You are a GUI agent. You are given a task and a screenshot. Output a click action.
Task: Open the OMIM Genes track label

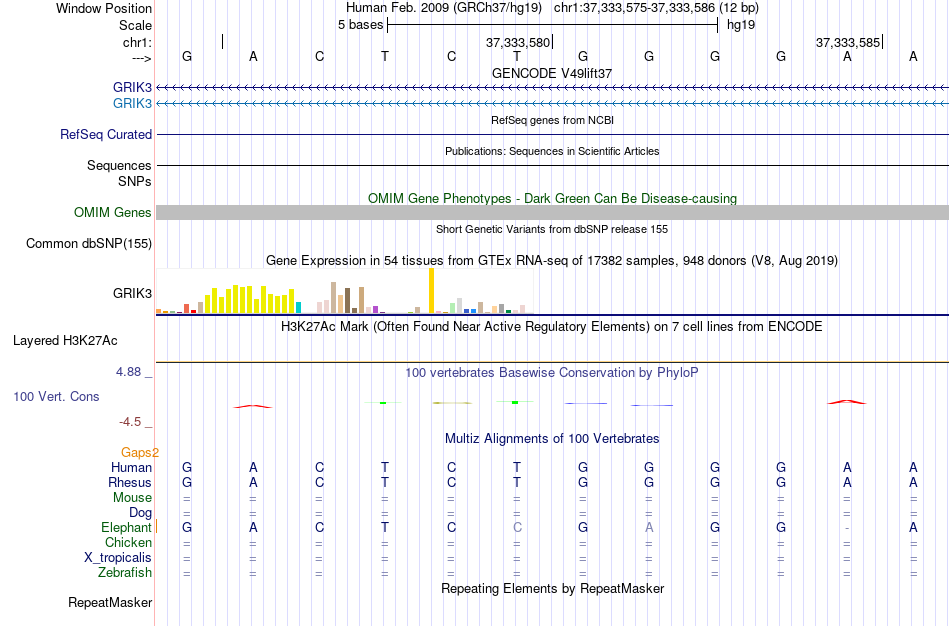click(112, 212)
